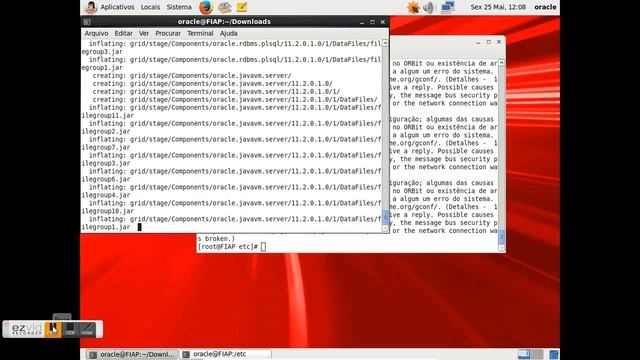Minimize the oracle@FIAP:~/Downloads terminal window

tap(362, 22)
